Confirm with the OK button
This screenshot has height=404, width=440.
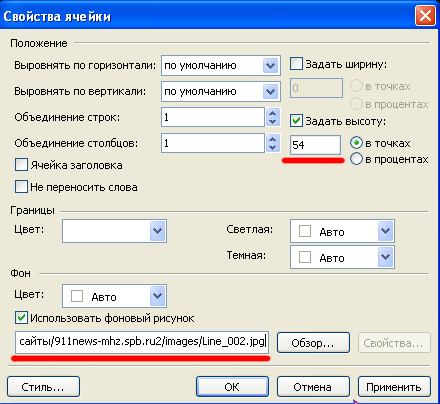[232, 387]
